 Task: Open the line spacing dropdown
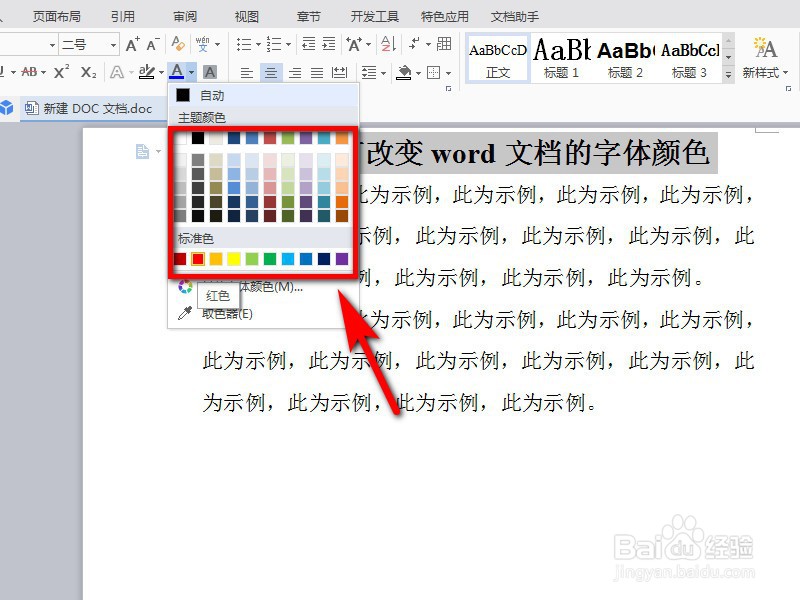373,72
